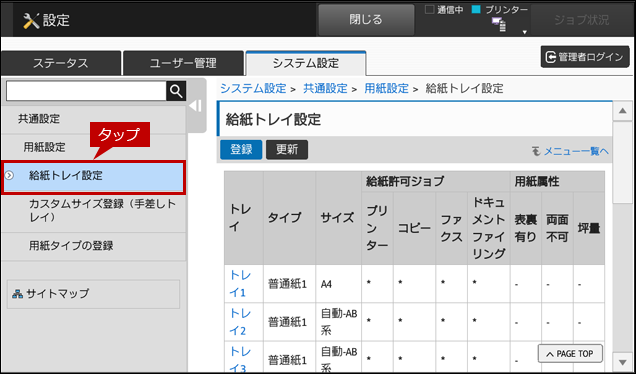Follow the メニュー一覧へ link
Image resolution: width=636 pixels, height=374 pixels.
pyautogui.click(x=576, y=151)
